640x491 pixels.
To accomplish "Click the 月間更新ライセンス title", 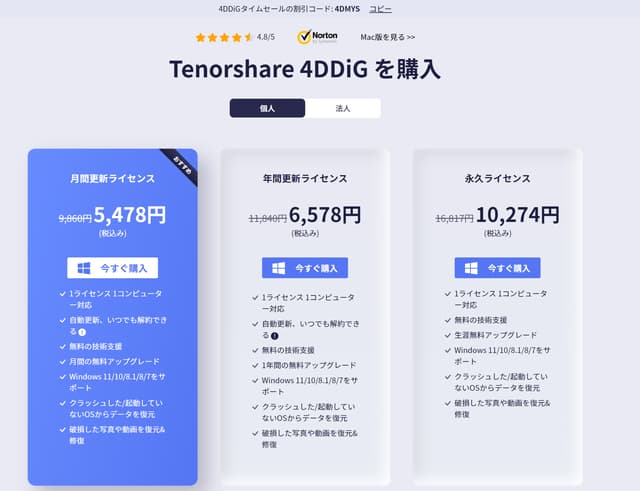I will point(113,178).
